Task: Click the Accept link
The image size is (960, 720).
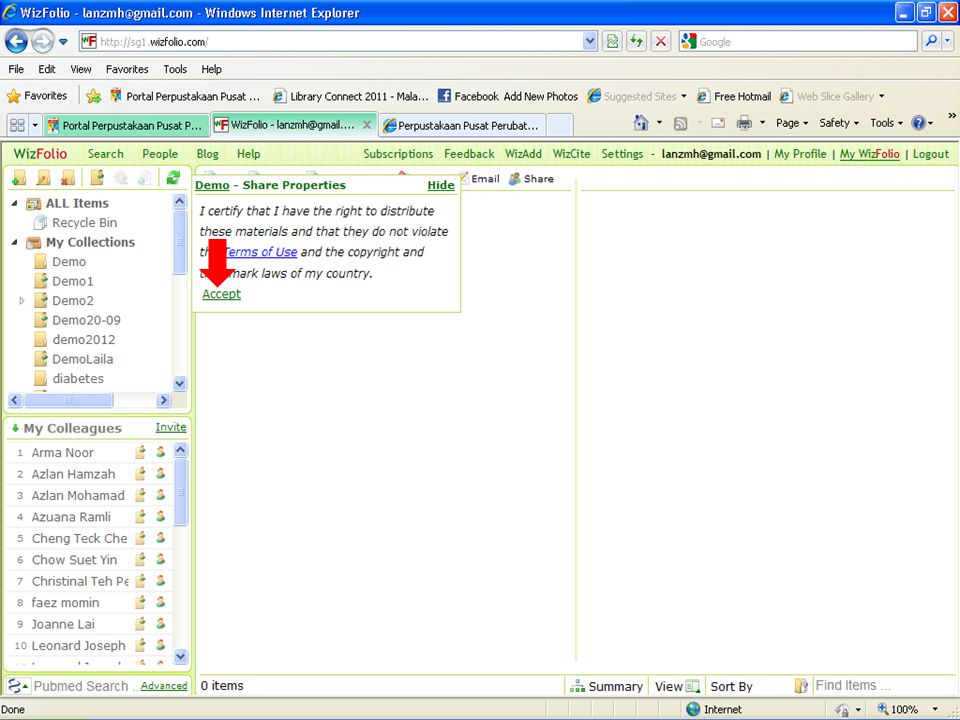Action: tap(221, 294)
